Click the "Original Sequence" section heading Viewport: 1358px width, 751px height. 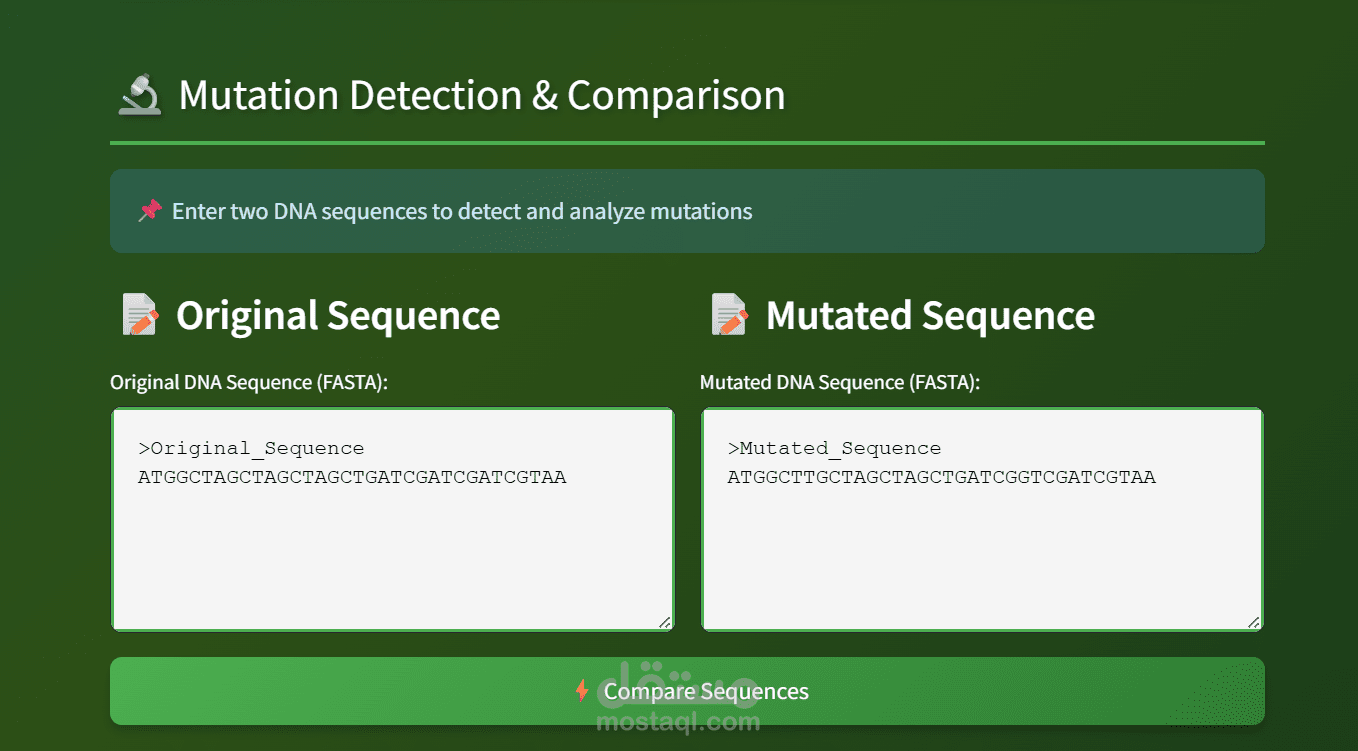coord(338,315)
